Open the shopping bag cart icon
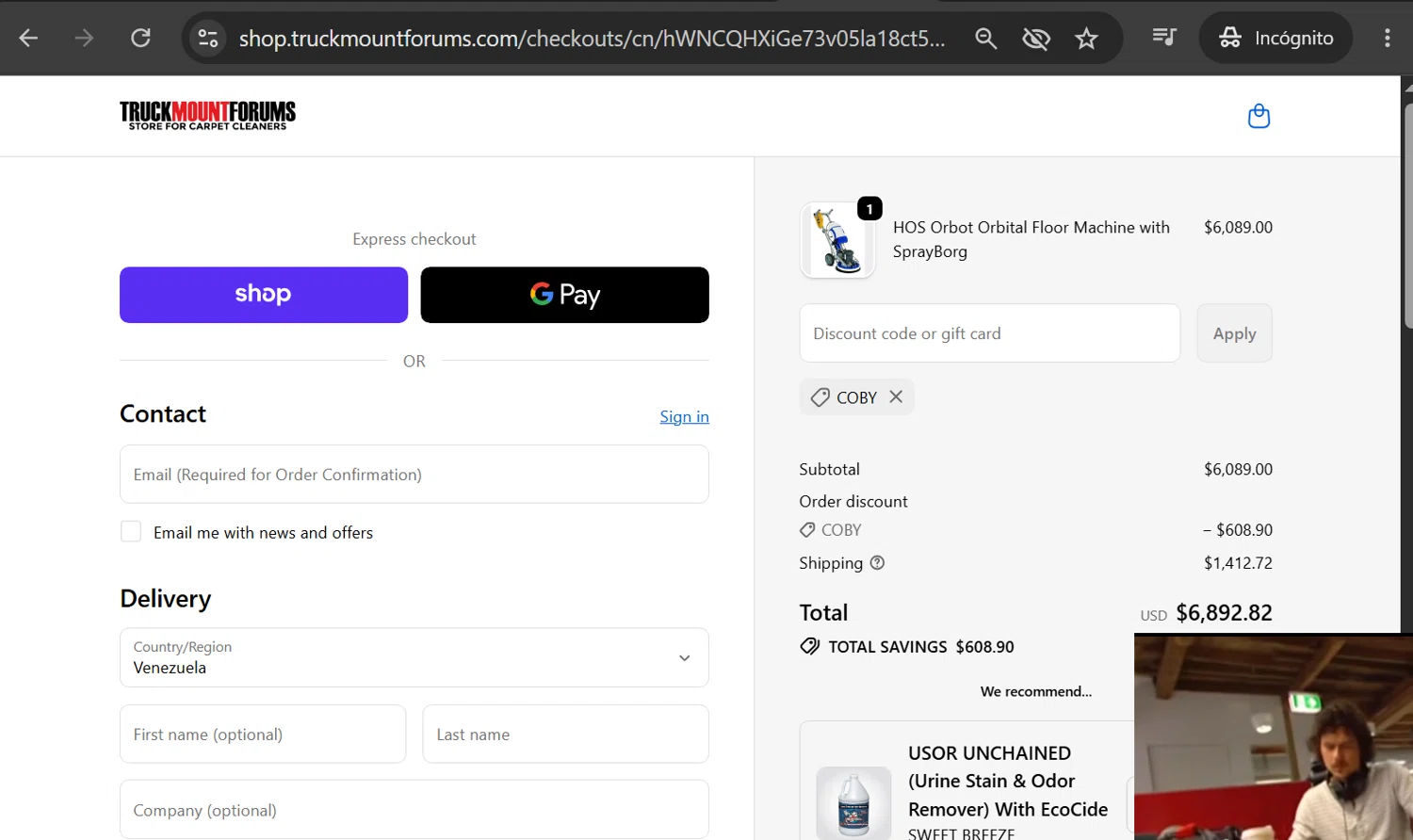This screenshot has height=840, width=1413. click(1259, 116)
